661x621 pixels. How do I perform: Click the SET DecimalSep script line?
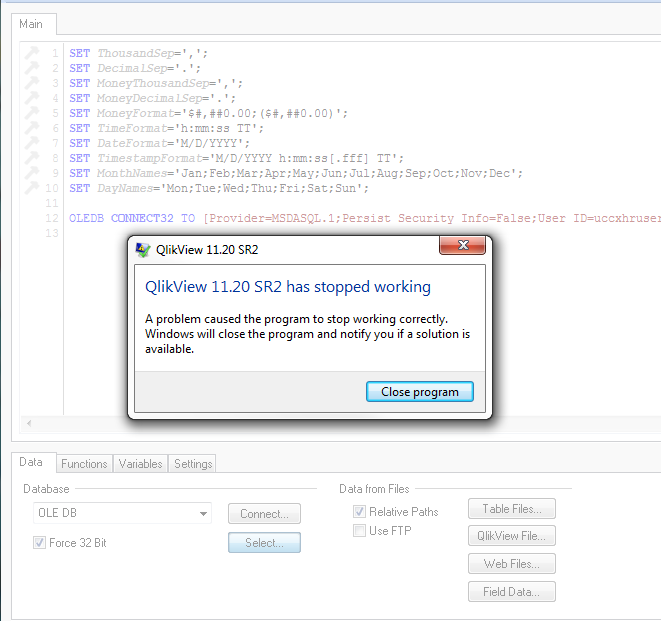[x=135, y=68]
